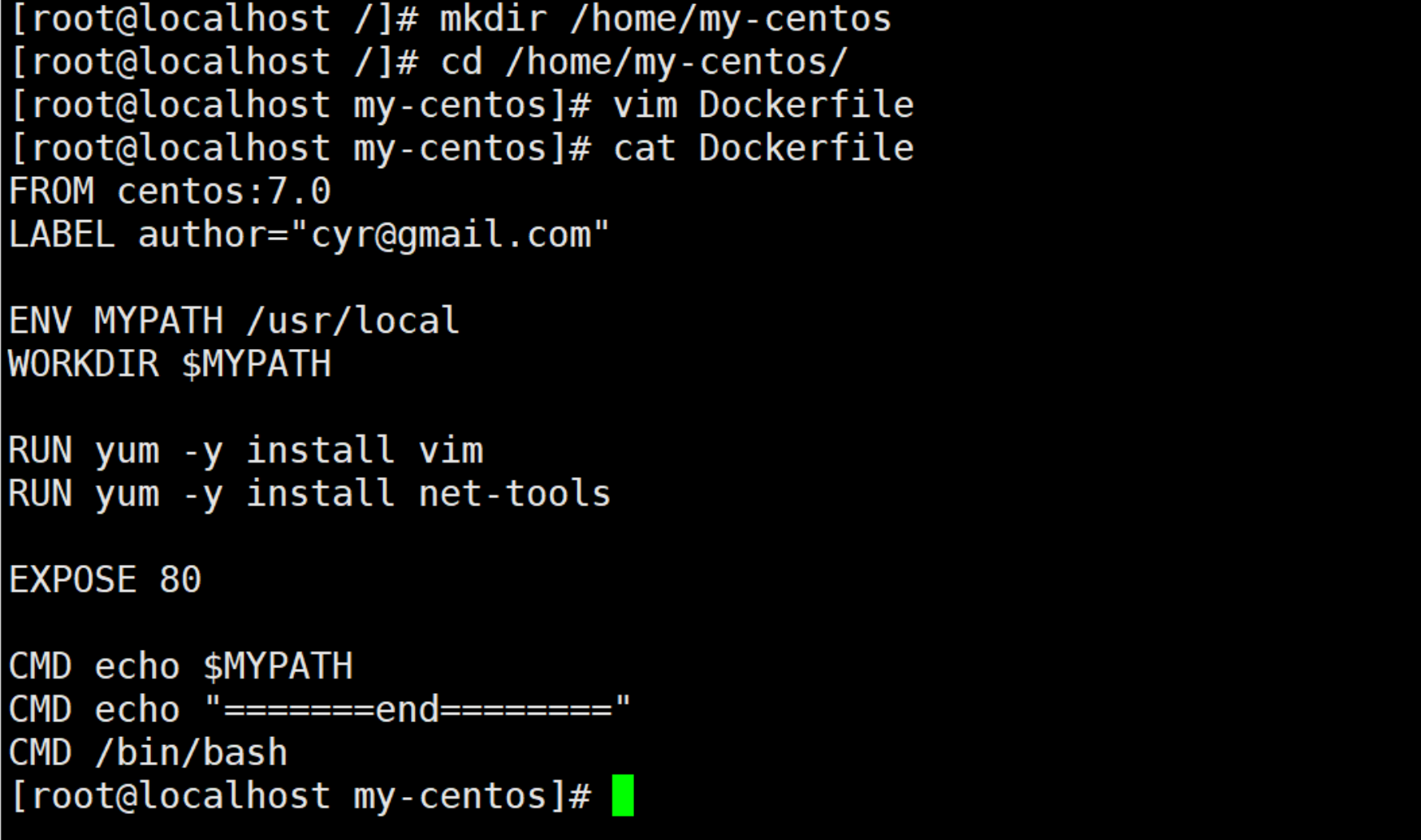The height and width of the screenshot is (840, 1421).
Task: Click the 'centos:7.0' image tag text
Action: coord(223,192)
